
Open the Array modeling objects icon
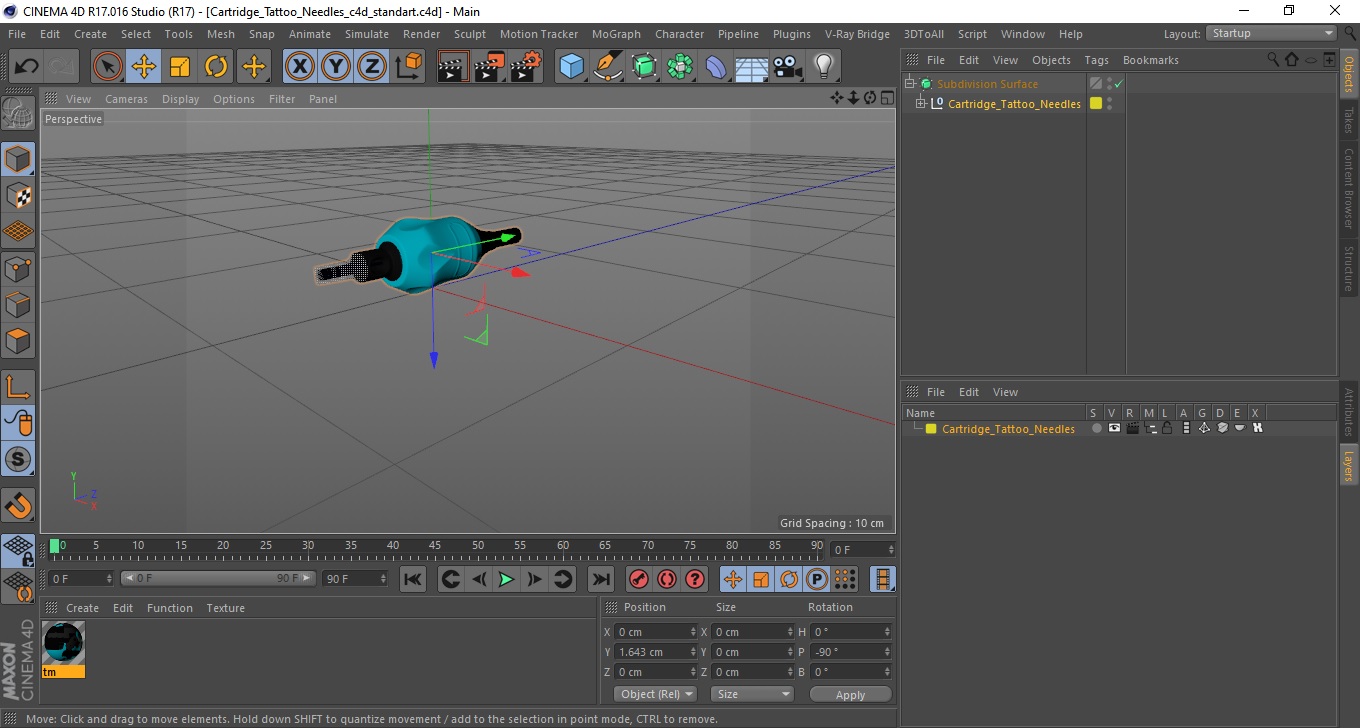pos(680,67)
